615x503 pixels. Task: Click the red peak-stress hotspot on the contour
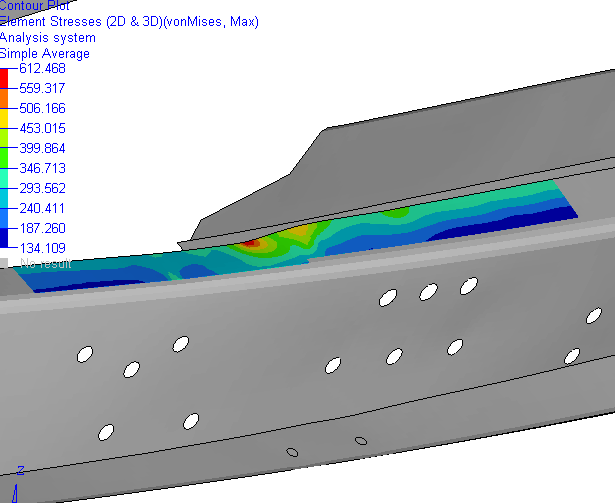[x=250, y=244]
